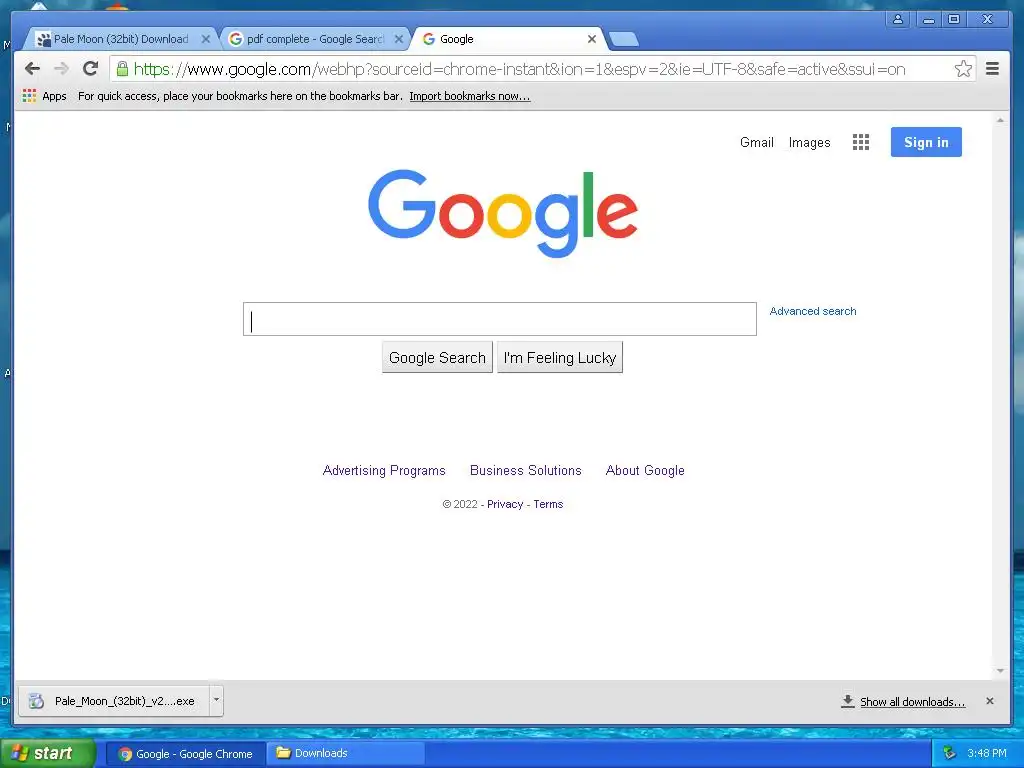
Task: Open the Images link
Action: tap(809, 142)
